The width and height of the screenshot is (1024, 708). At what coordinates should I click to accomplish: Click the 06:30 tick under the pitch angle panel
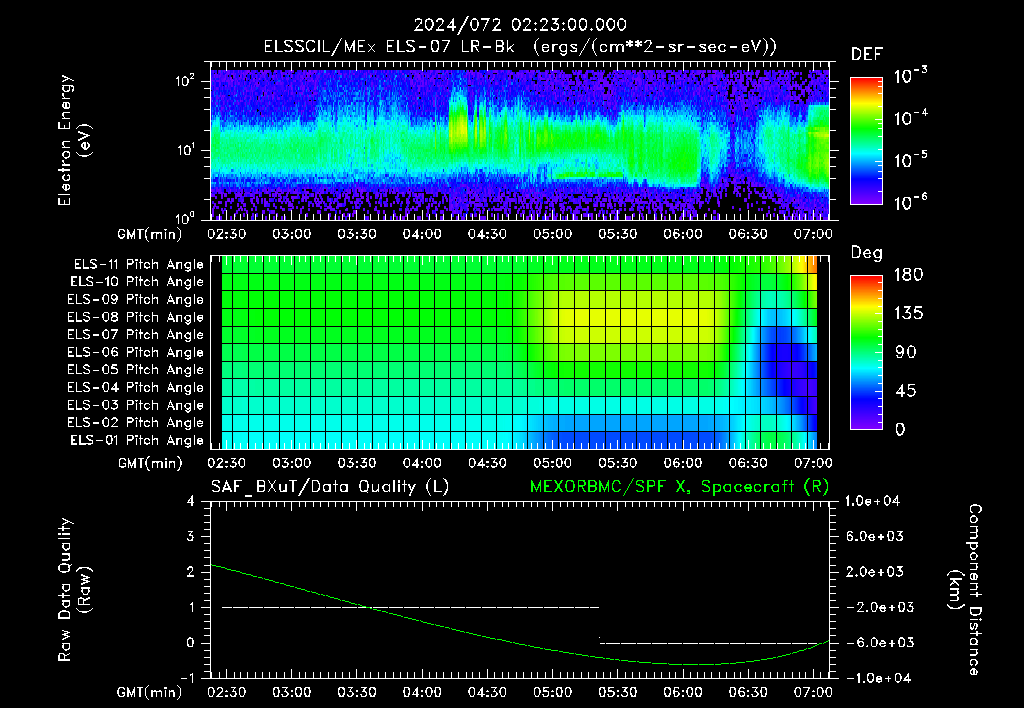pyautogui.click(x=748, y=463)
